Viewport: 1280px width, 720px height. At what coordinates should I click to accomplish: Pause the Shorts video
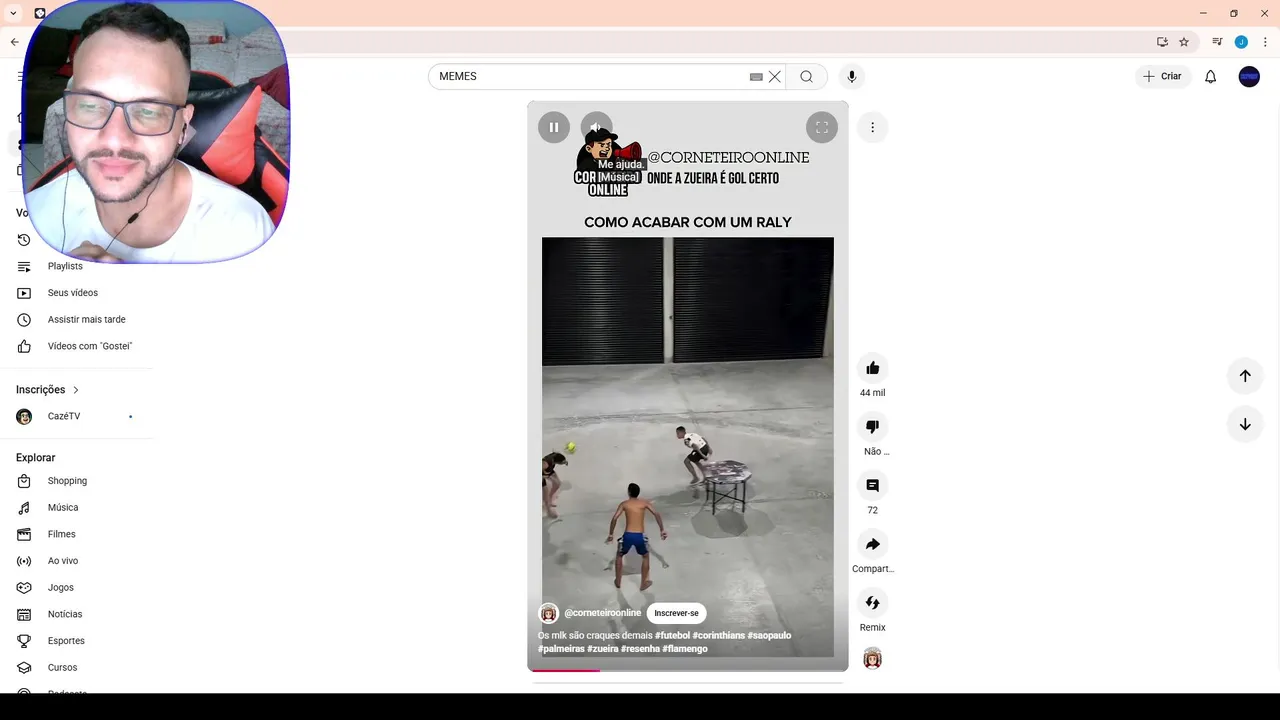click(x=554, y=127)
